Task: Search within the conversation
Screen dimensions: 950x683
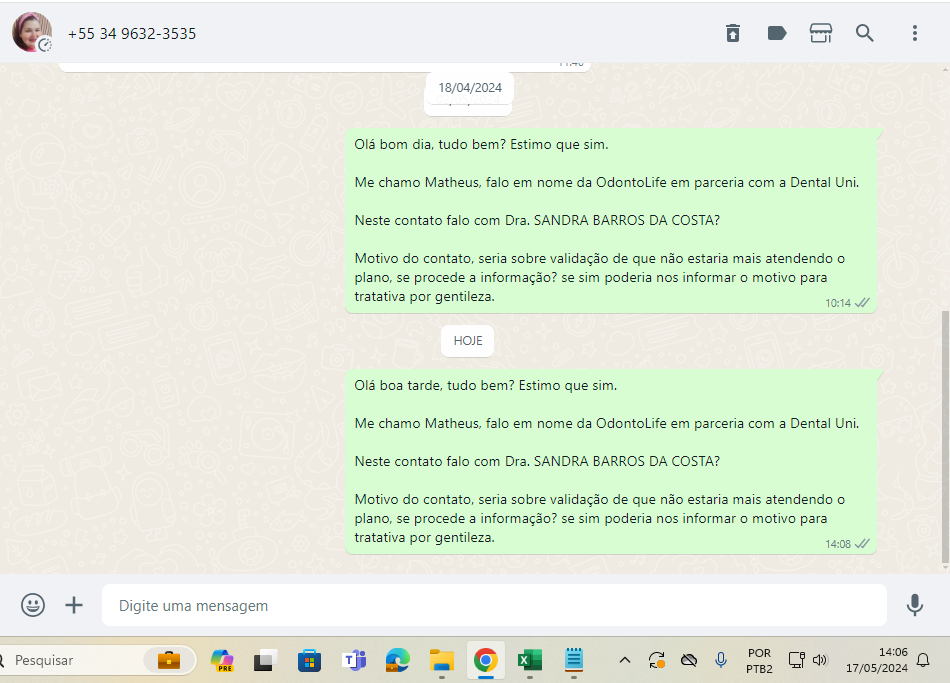Action: [x=865, y=33]
